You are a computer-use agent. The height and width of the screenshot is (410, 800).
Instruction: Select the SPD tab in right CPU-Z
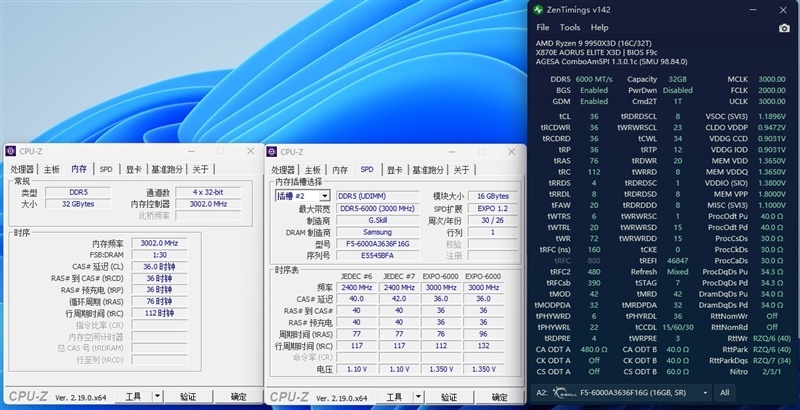(x=367, y=169)
